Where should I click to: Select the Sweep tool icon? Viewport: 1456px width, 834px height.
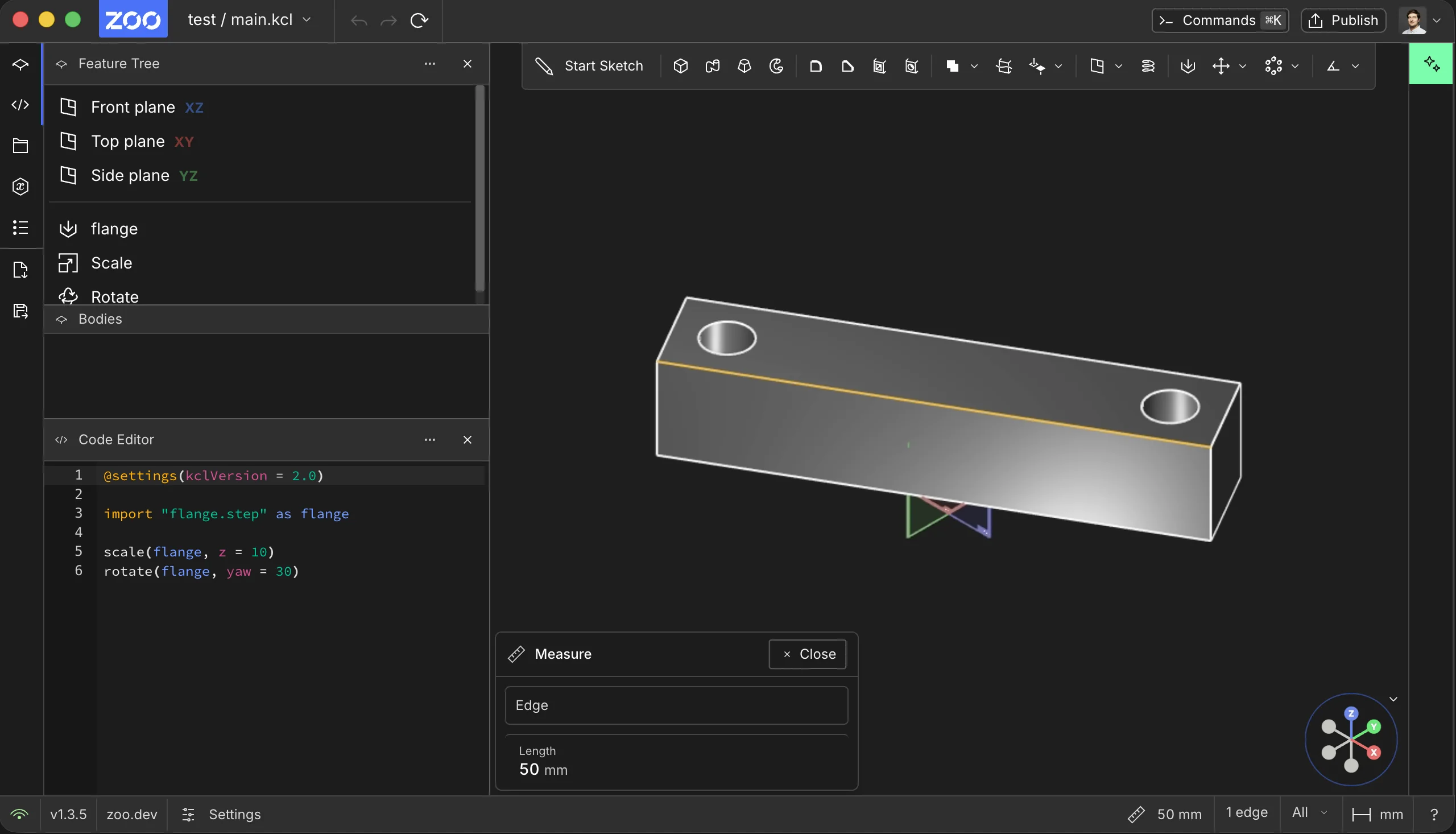click(x=712, y=66)
